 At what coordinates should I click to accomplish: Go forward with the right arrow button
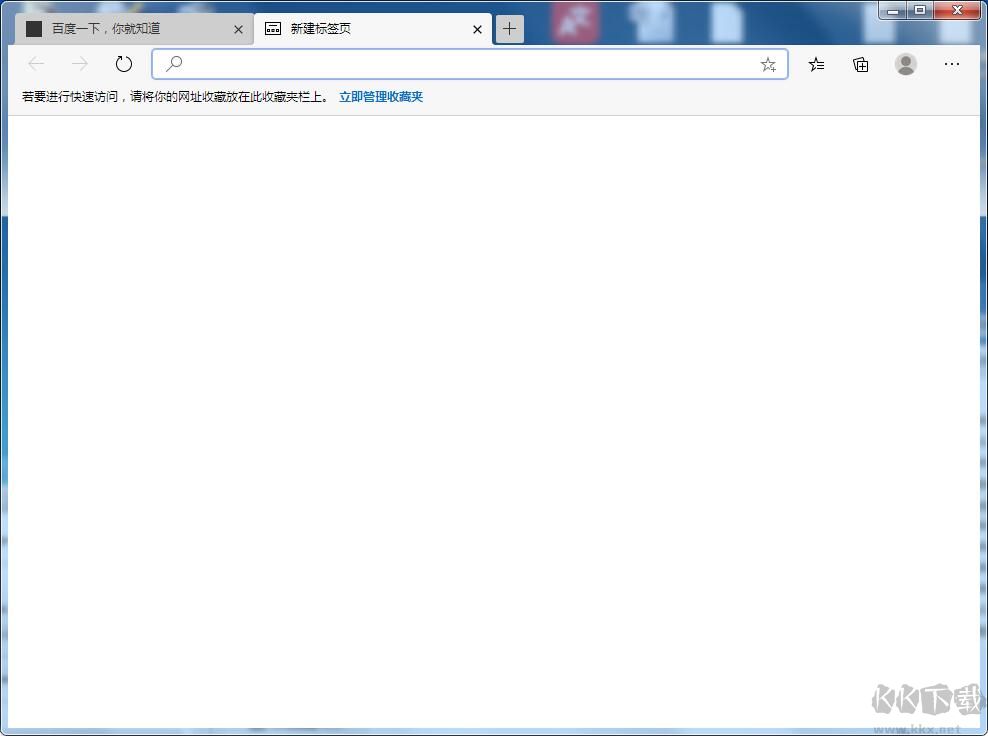pos(80,64)
